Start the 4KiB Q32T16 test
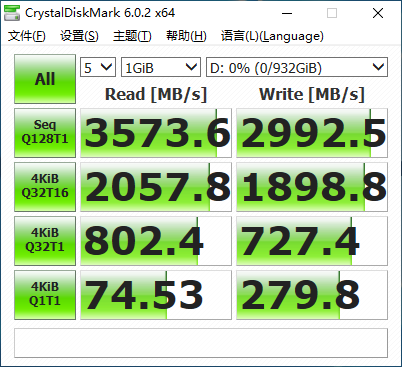 (45, 187)
